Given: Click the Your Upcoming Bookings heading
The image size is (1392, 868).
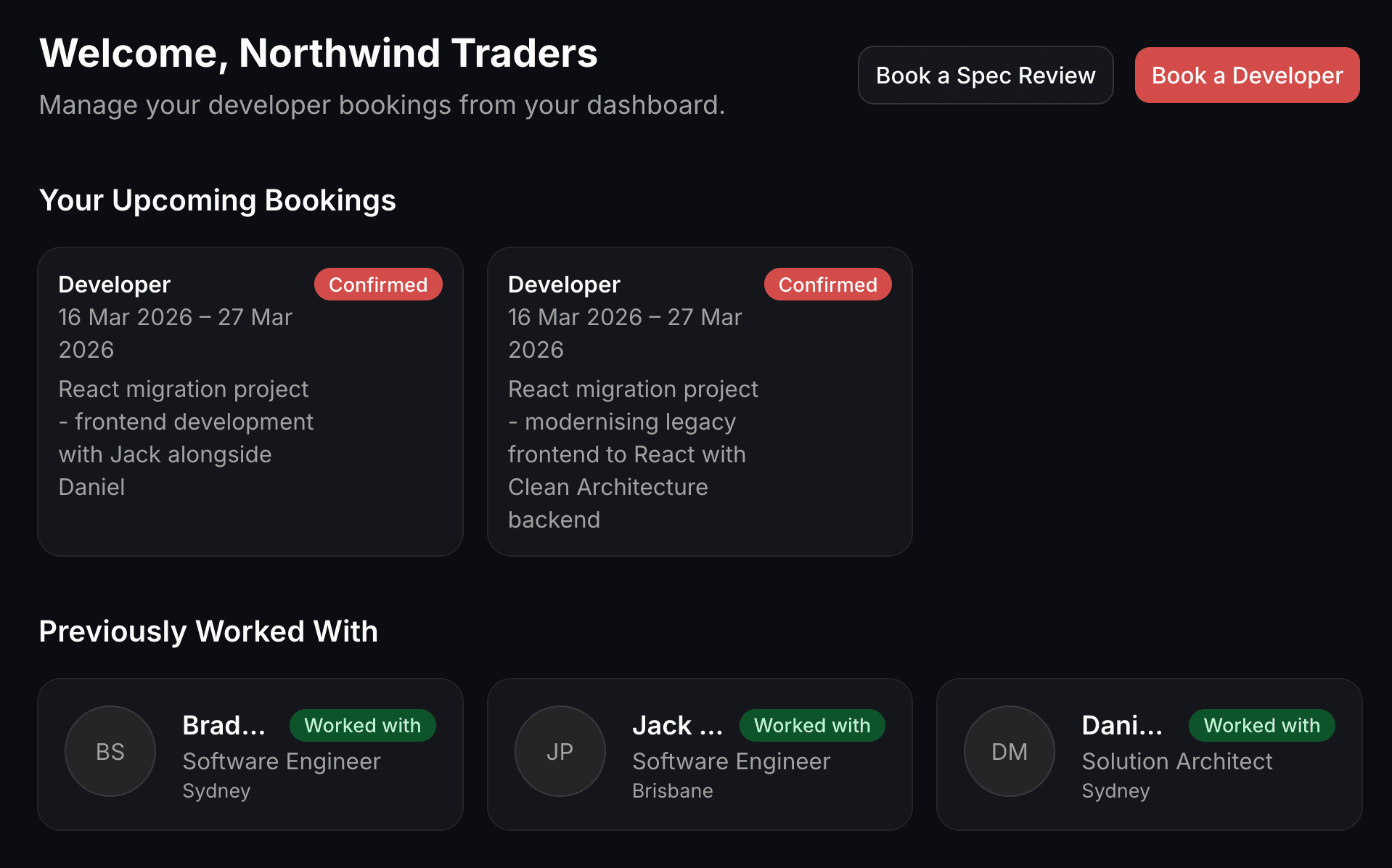Looking at the screenshot, I should coord(218,200).
